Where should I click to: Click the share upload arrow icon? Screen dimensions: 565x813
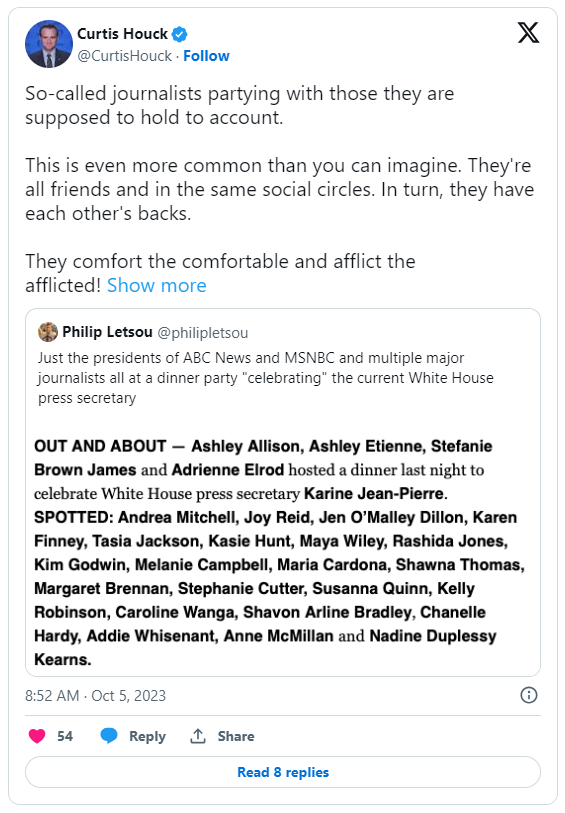pos(198,736)
